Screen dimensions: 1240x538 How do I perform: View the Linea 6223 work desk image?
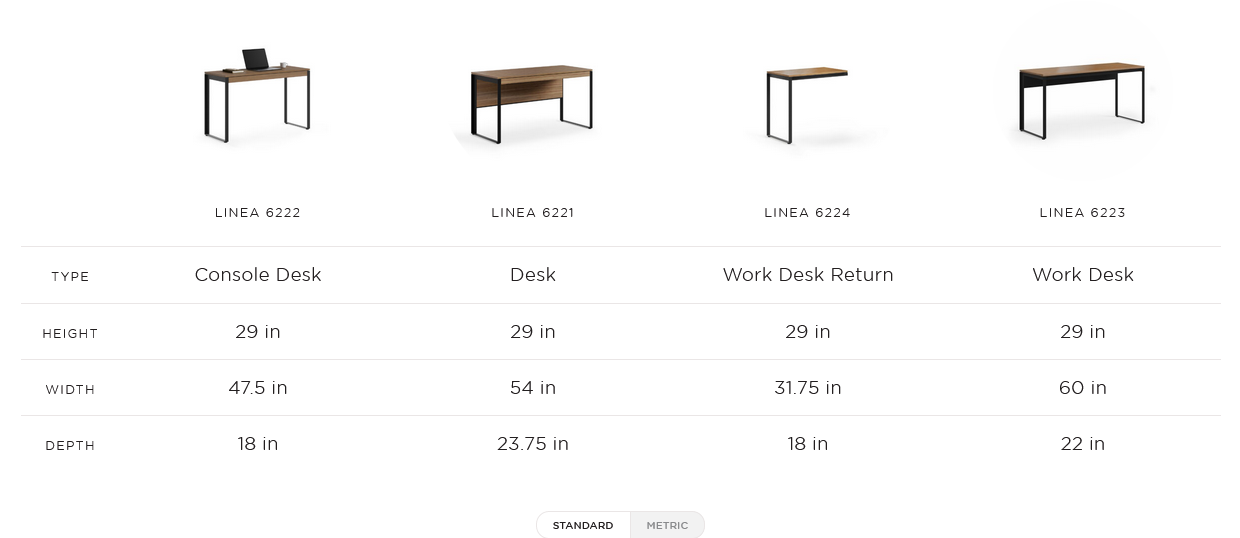click(x=1082, y=99)
